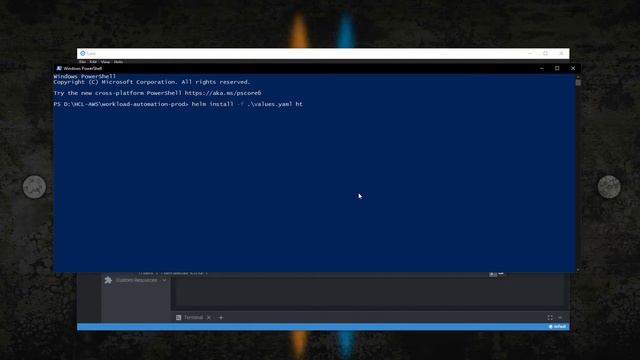Click the Terminal tab icon in Lens dock
The image size is (640, 360).
pyautogui.click(x=178, y=317)
